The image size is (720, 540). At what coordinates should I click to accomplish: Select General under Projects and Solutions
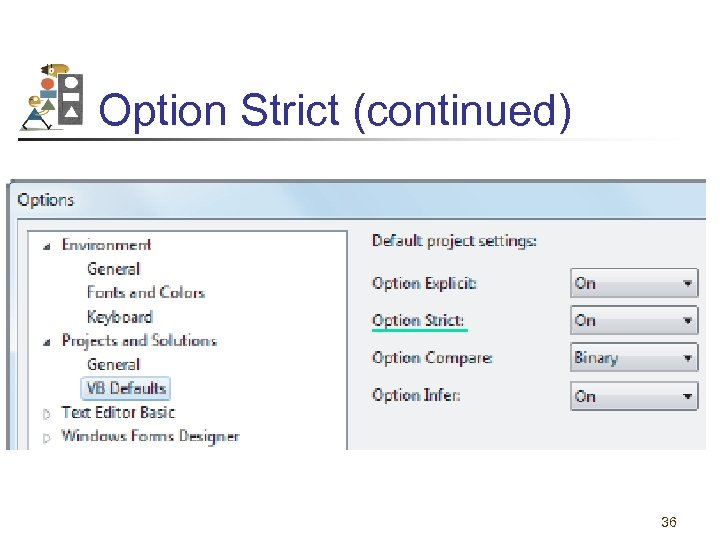[113, 365]
